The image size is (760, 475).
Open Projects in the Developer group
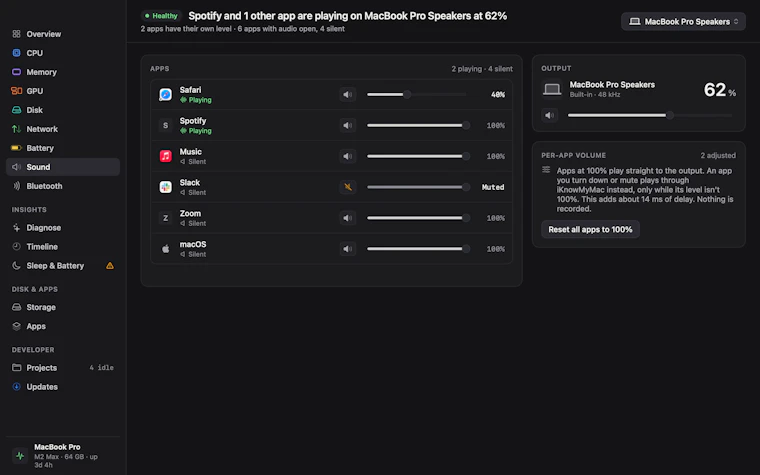click(63, 367)
